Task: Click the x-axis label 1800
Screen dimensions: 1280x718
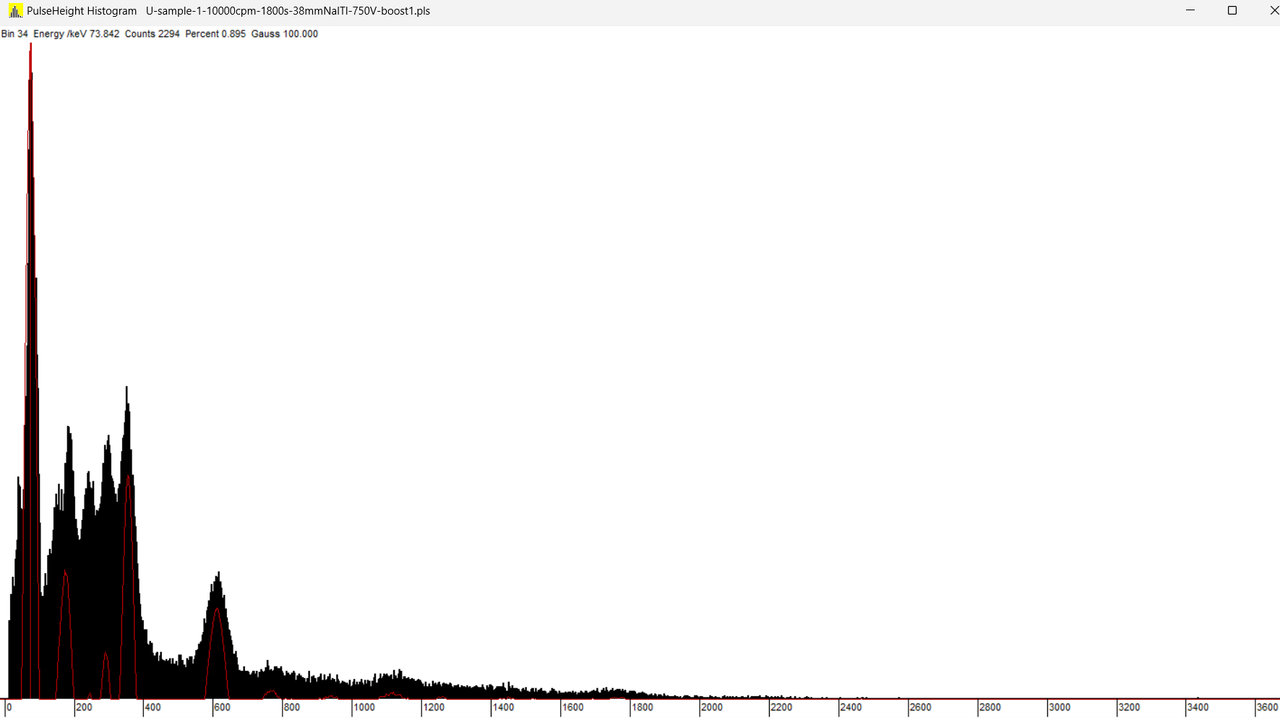Action: point(642,708)
